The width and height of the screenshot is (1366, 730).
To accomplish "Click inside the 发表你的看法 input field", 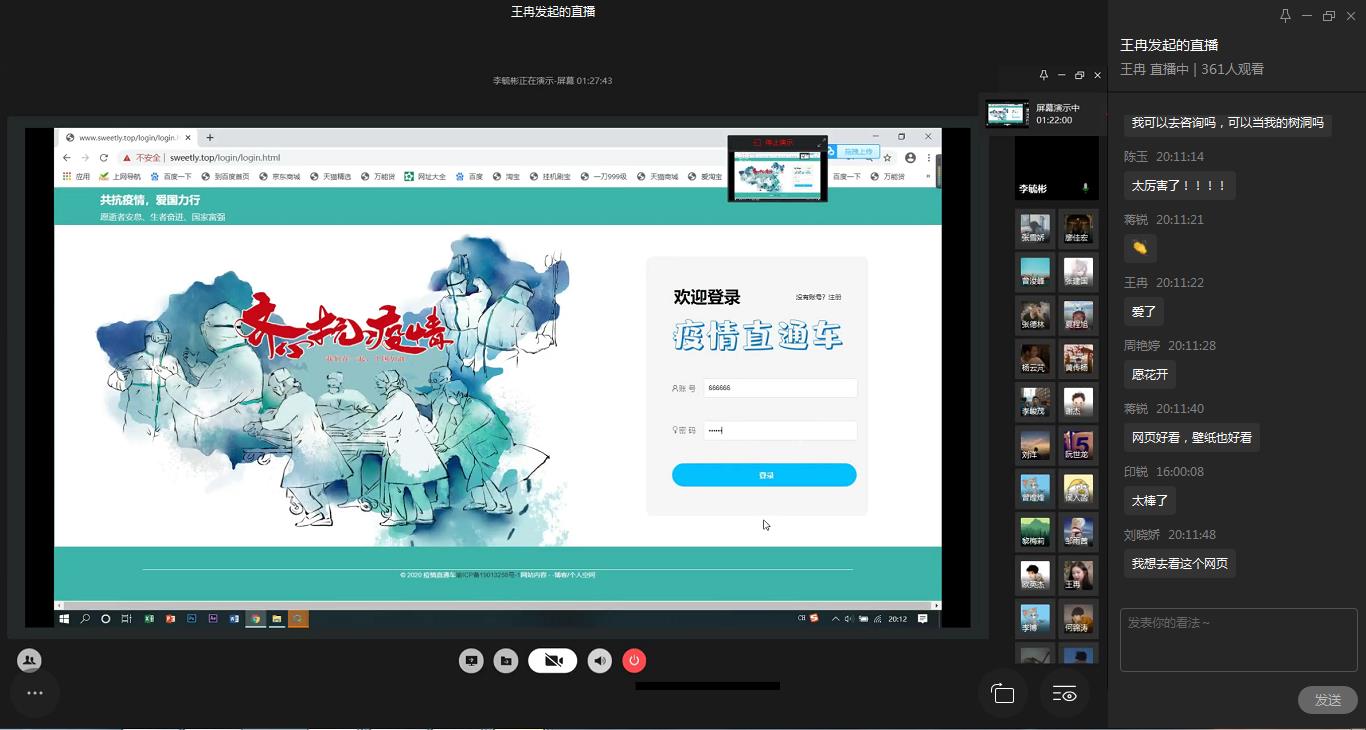I will point(1238,640).
